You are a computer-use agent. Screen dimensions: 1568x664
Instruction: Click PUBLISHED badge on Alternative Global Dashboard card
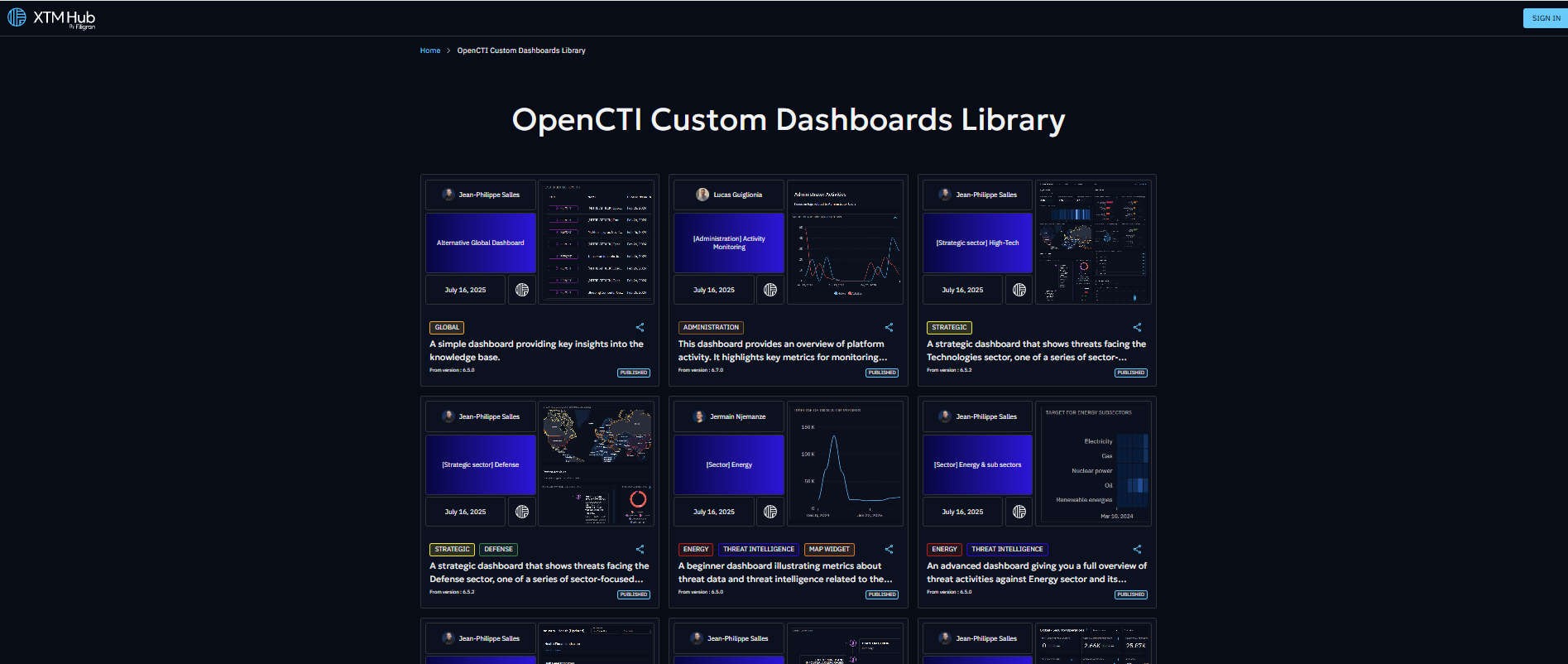[x=634, y=373]
